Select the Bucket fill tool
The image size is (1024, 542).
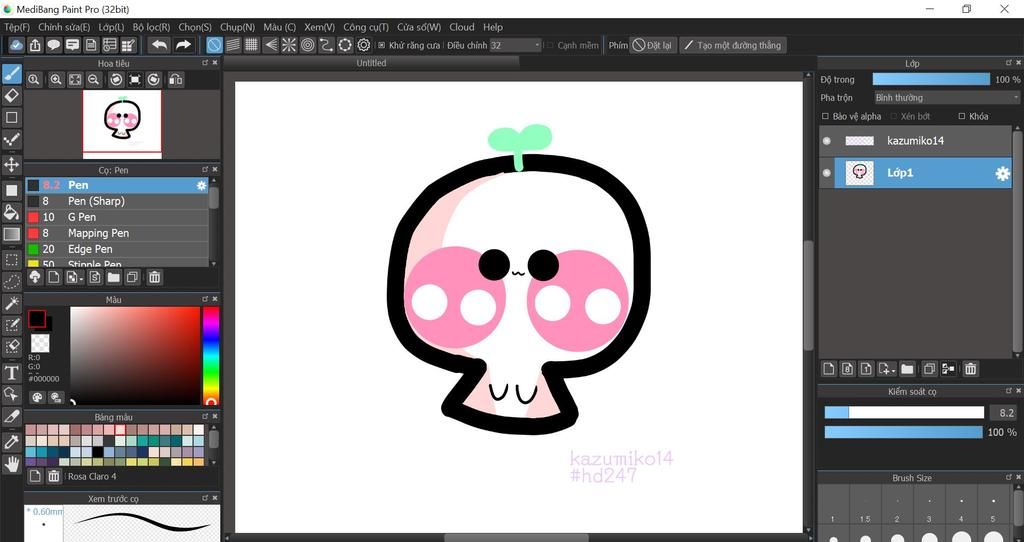click(11, 212)
